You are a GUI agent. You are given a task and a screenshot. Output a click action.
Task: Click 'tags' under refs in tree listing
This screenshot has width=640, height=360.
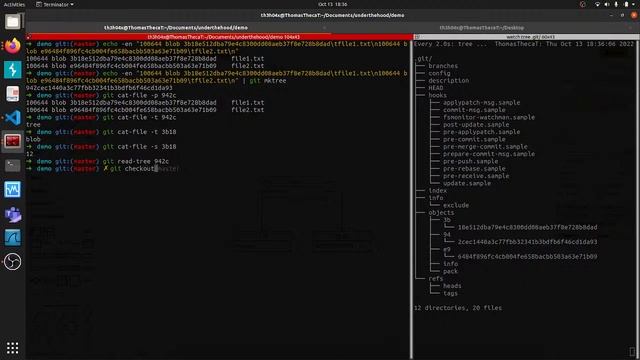(x=450, y=293)
